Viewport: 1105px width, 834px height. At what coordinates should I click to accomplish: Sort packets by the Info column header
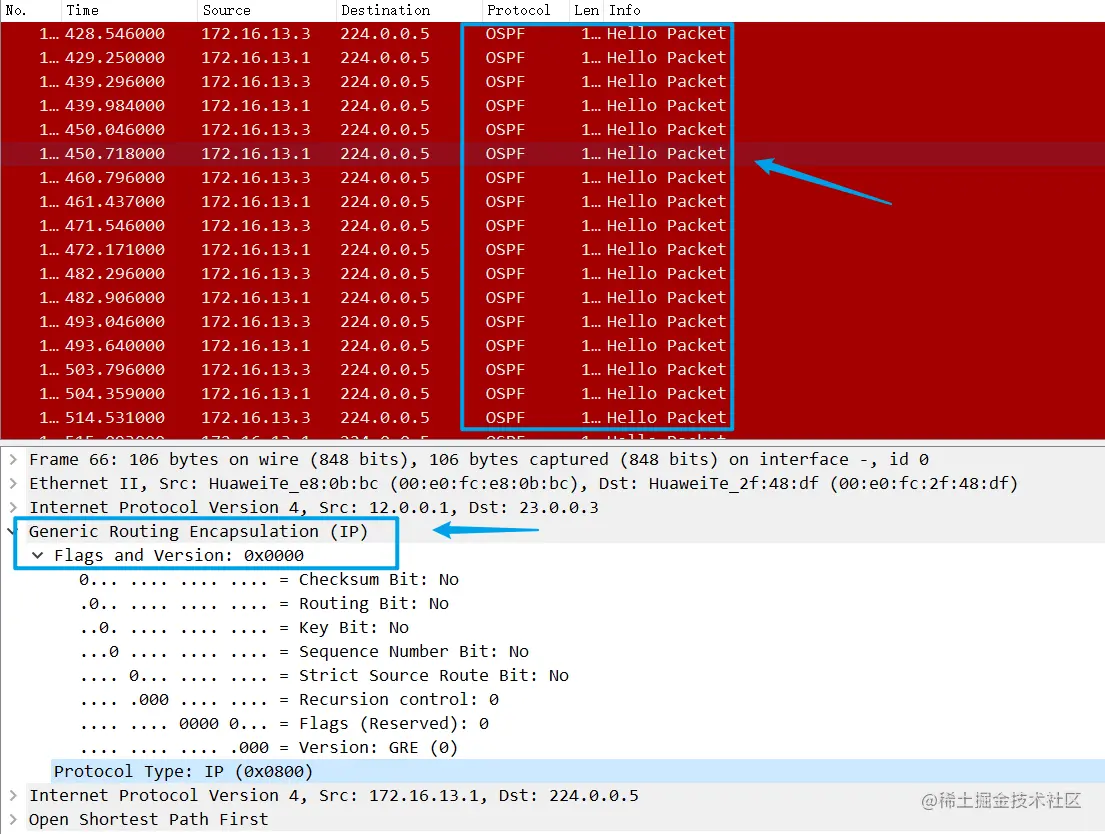click(x=853, y=11)
